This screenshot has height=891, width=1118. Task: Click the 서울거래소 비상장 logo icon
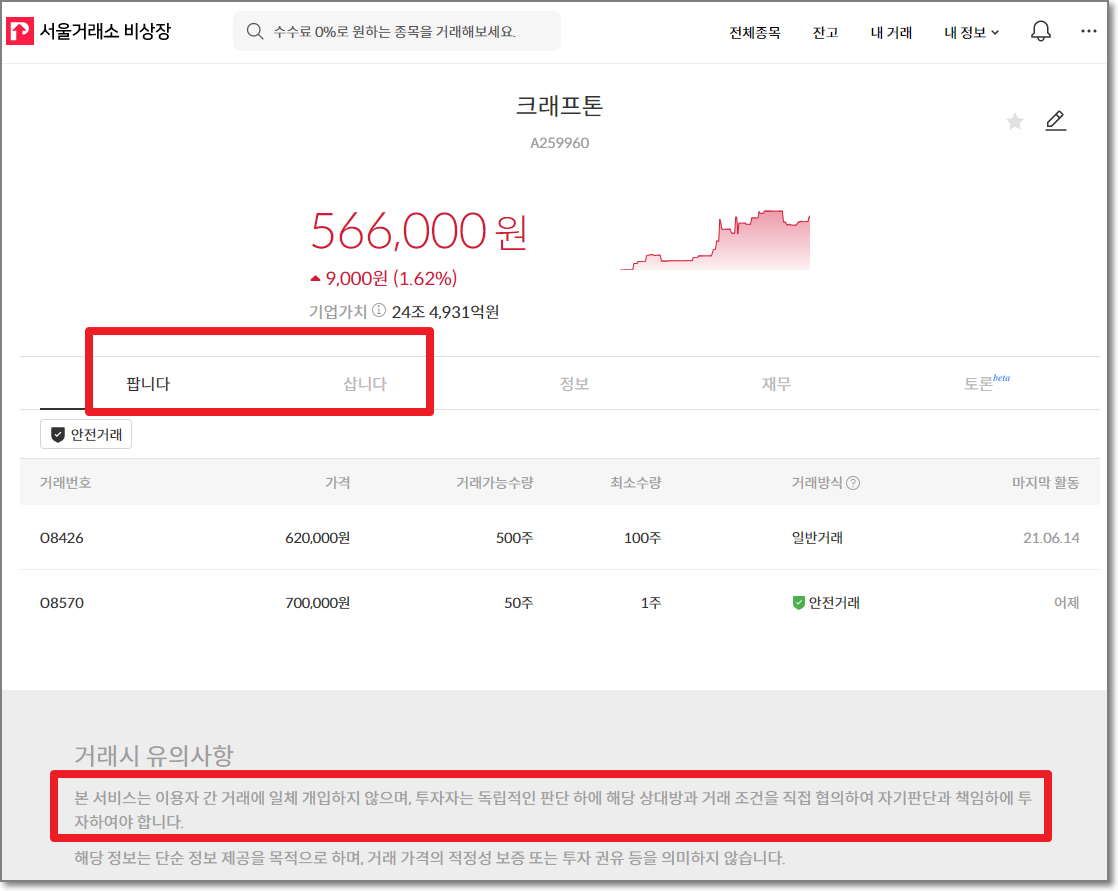[x=20, y=31]
